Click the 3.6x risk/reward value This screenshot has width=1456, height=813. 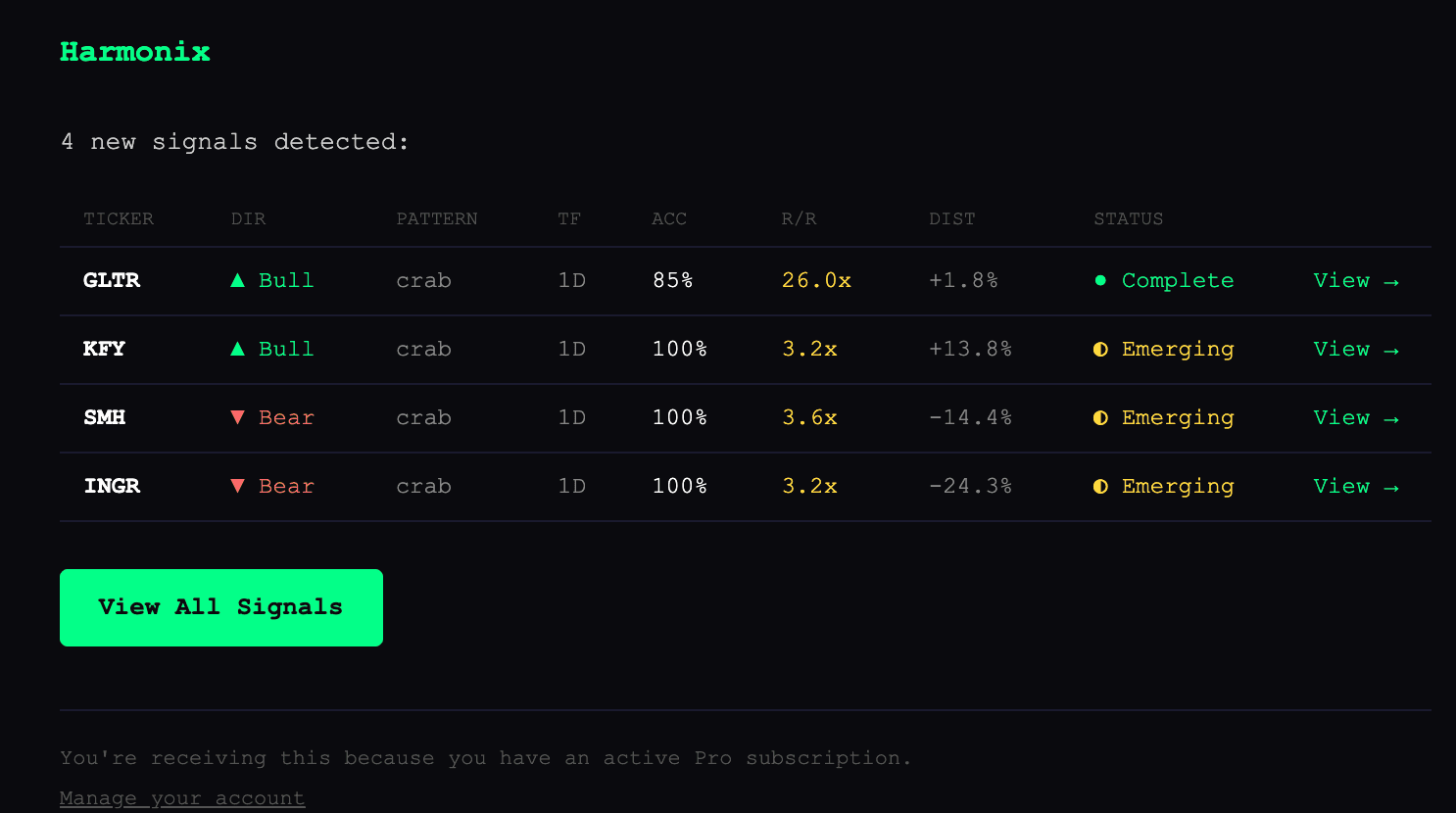click(809, 417)
